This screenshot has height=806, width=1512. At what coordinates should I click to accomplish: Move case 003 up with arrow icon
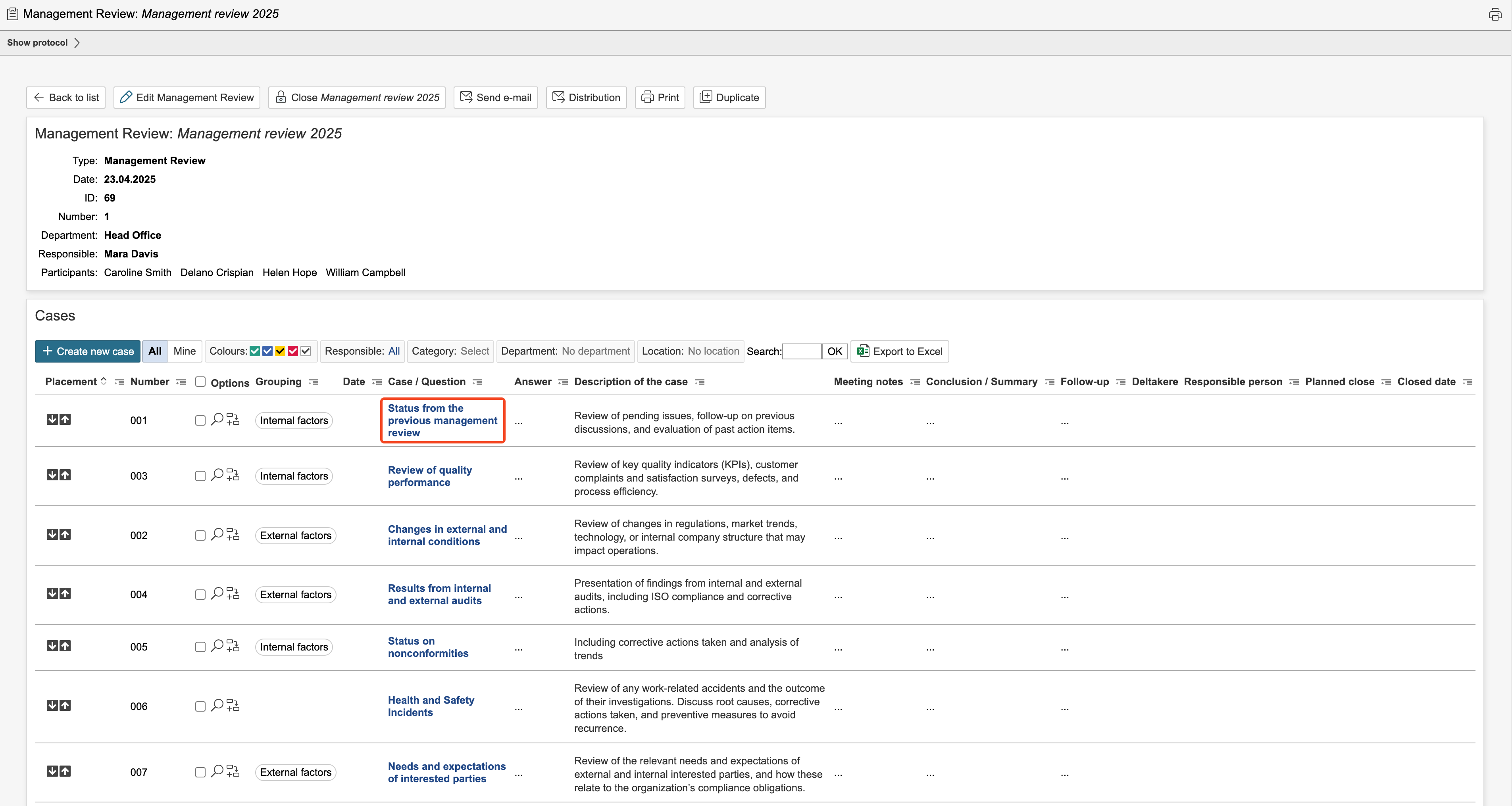(65, 475)
